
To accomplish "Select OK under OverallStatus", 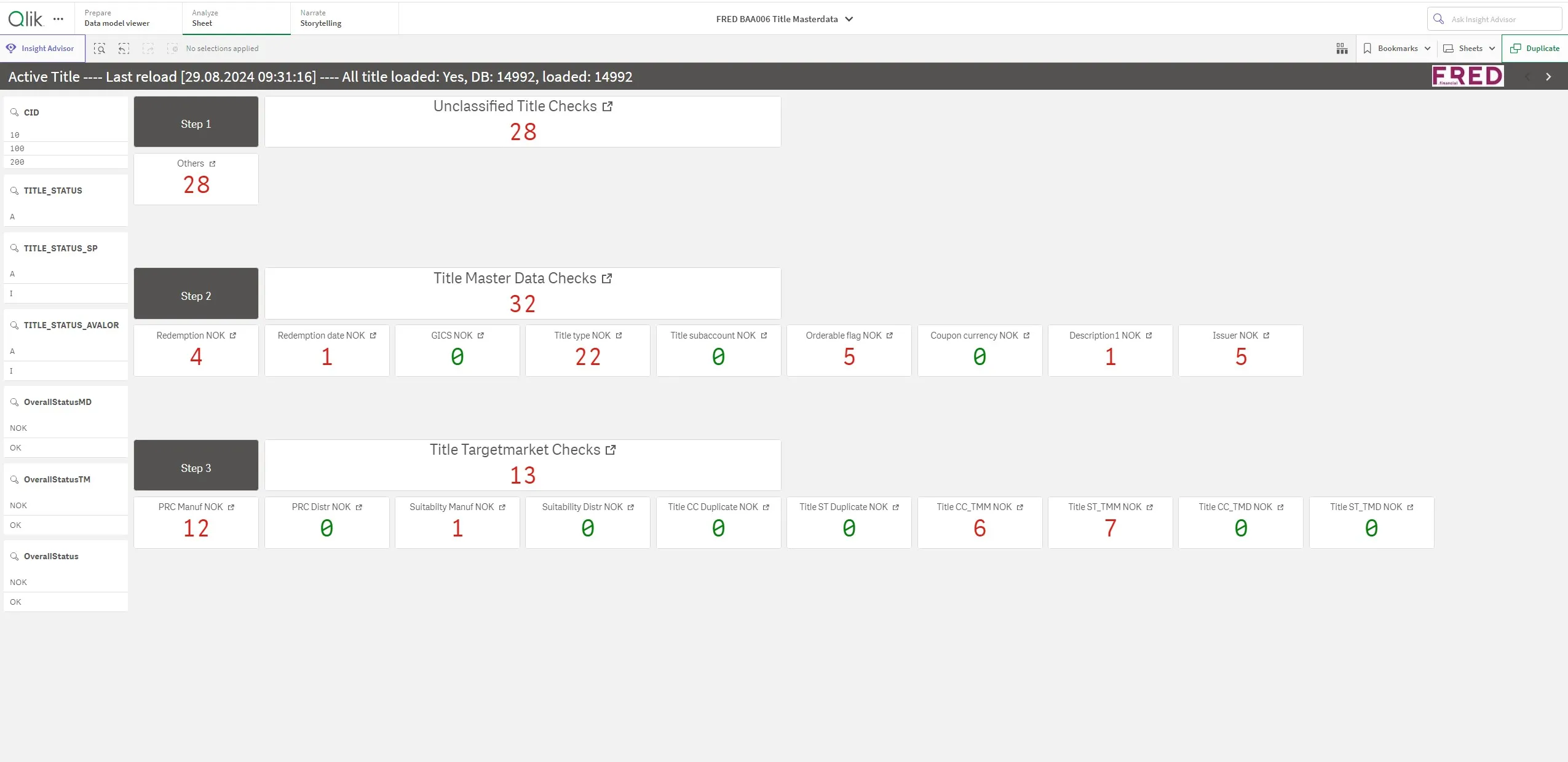I will [66, 602].
